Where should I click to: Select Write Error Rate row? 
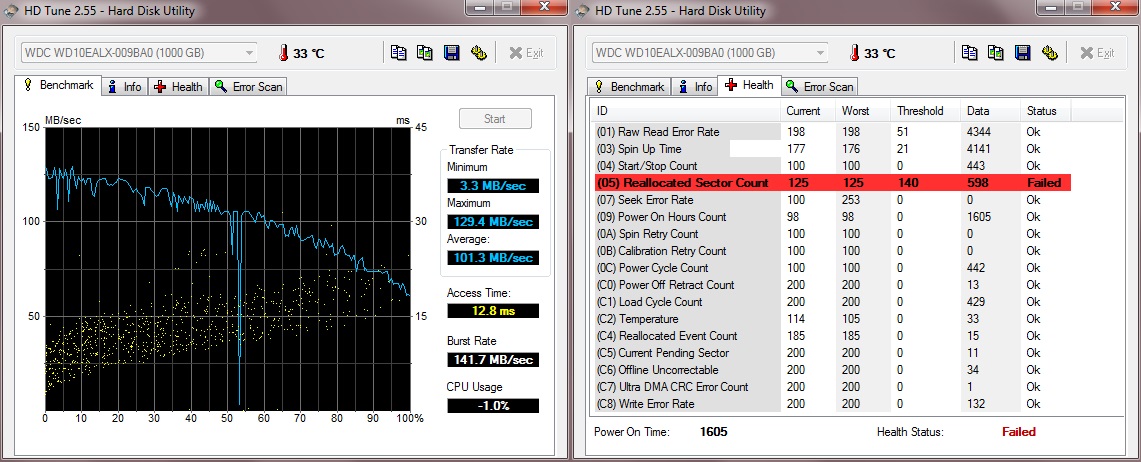point(832,404)
